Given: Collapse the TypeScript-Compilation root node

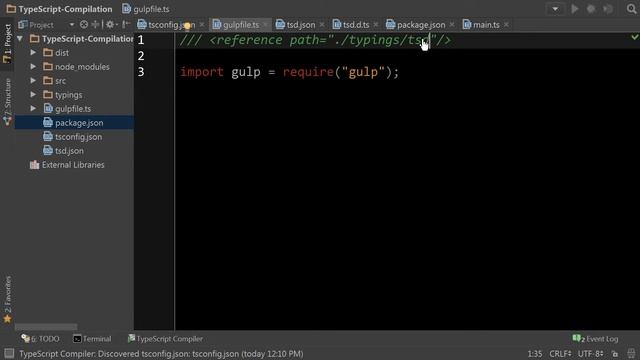Looking at the screenshot, I should pos(20,39).
